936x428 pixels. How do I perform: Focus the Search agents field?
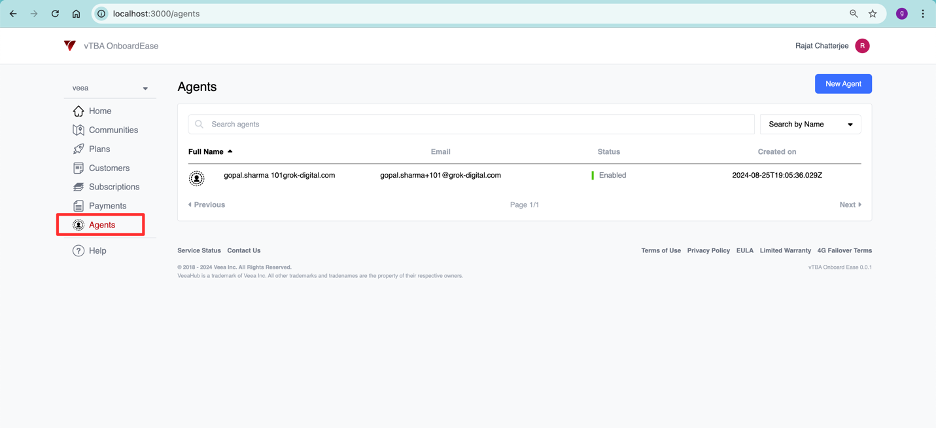pos(471,124)
